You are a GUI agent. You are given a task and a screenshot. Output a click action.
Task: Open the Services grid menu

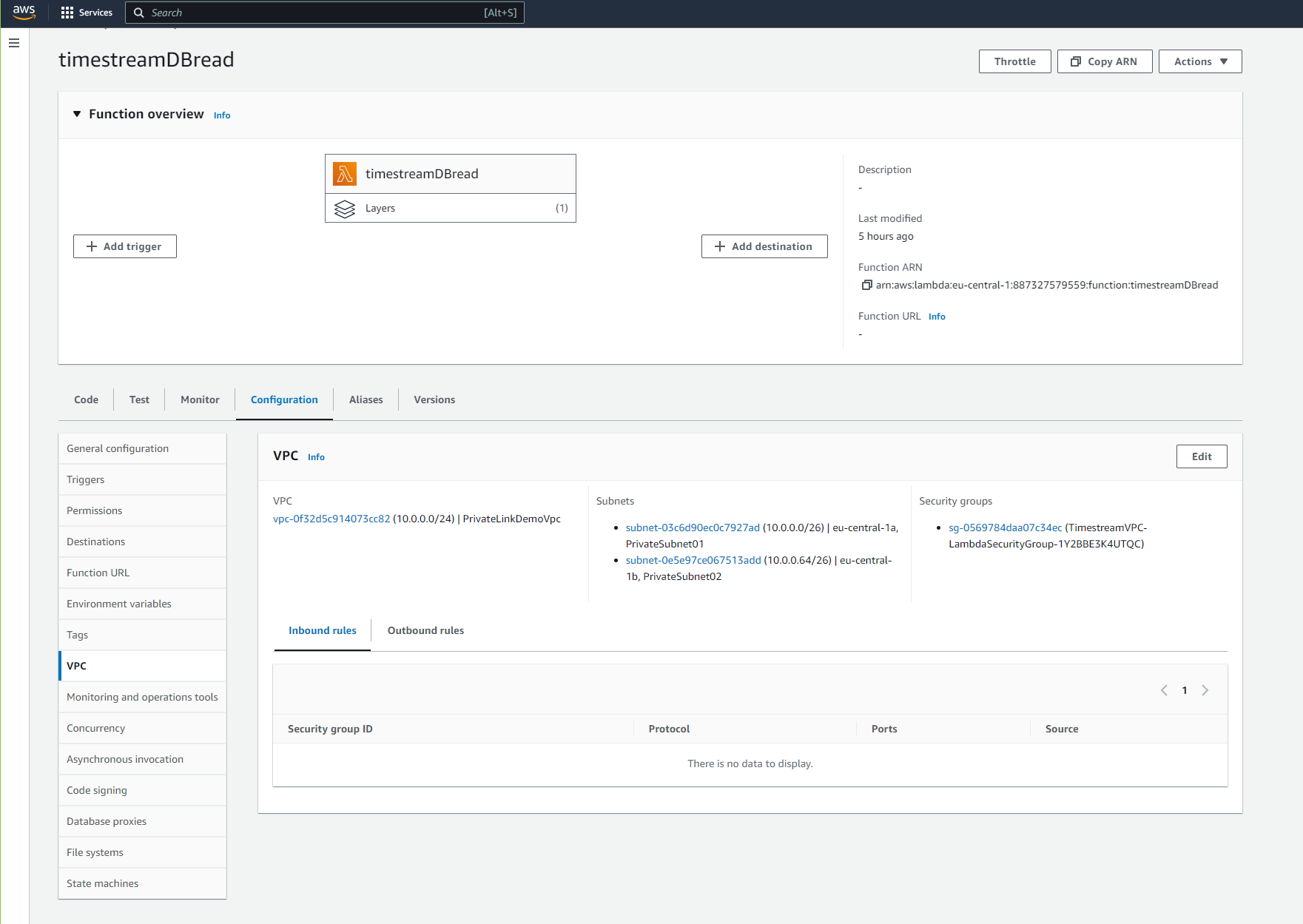point(87,13)
